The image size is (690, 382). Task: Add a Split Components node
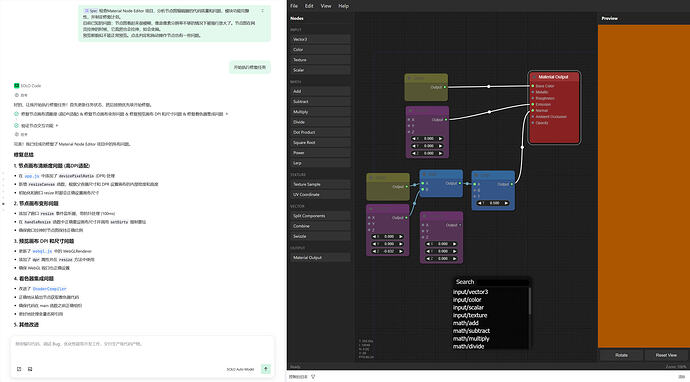point(320,216)
